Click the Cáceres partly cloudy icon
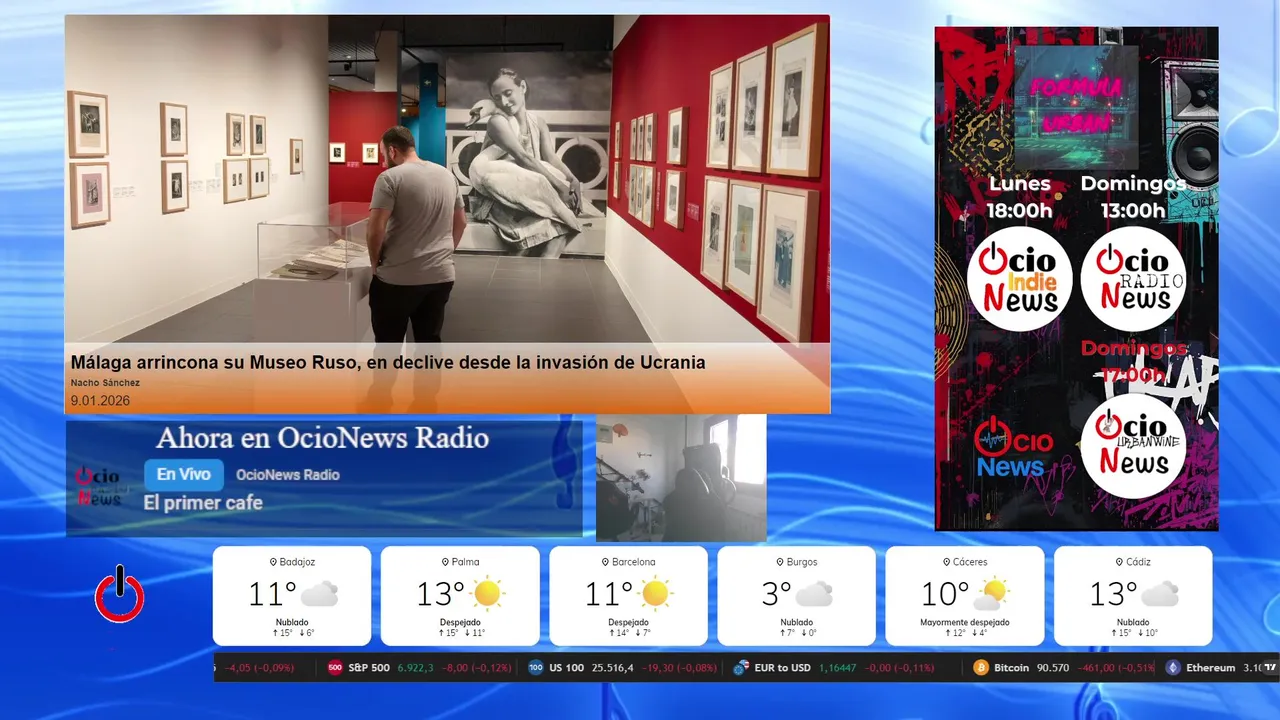 tap(992, 594)
